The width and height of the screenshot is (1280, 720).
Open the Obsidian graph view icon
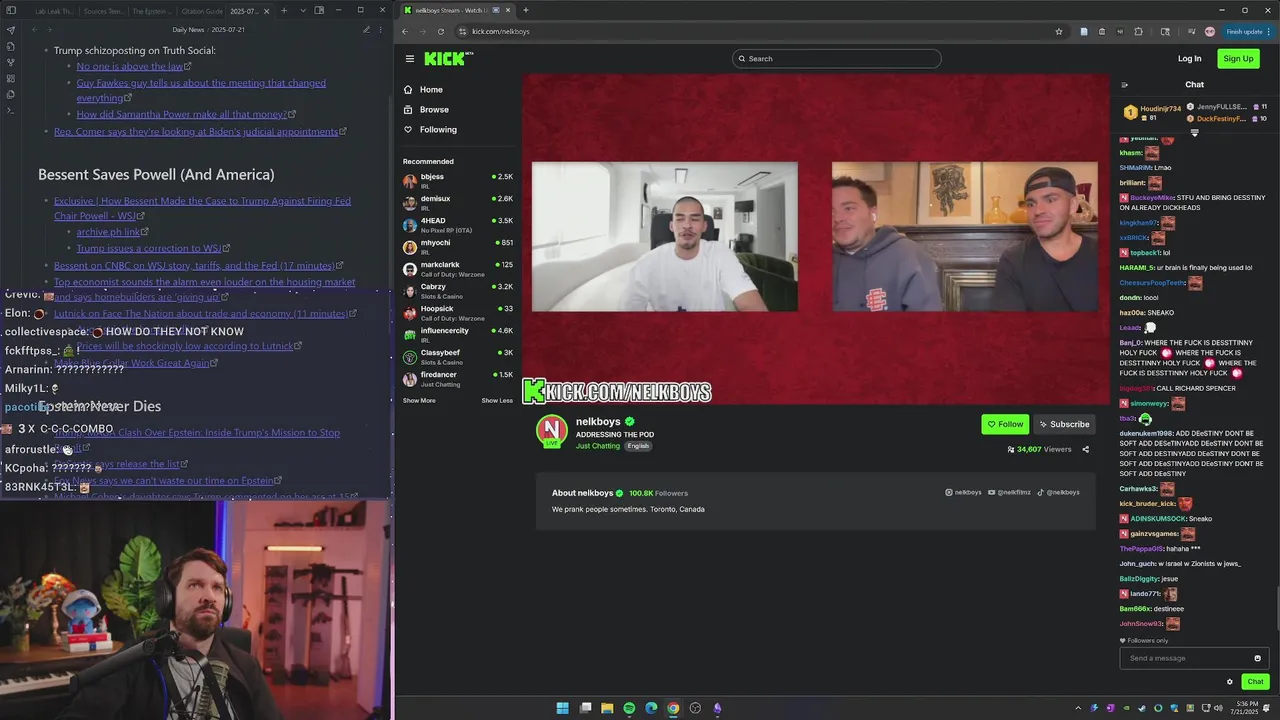coord(10,62)
